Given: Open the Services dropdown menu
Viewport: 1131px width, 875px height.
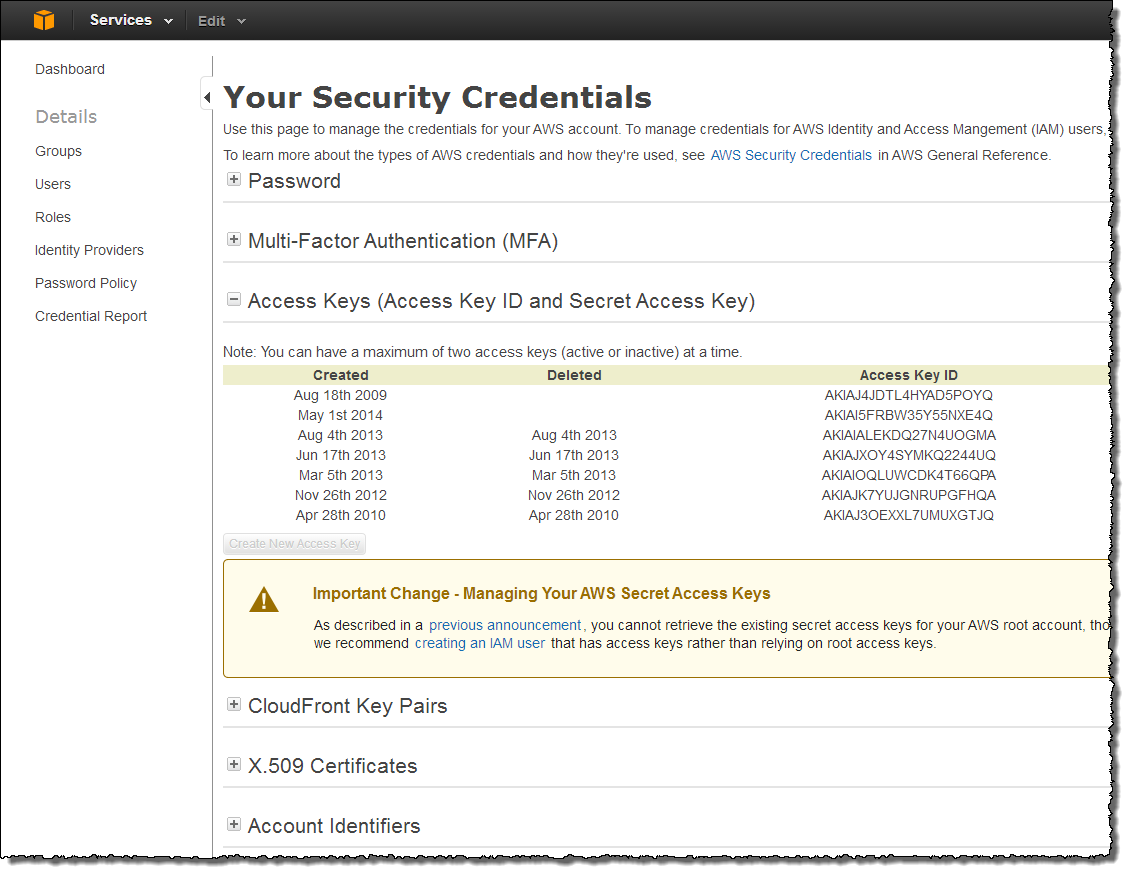Looking at the screenshot, I should [x=131, y=20].
